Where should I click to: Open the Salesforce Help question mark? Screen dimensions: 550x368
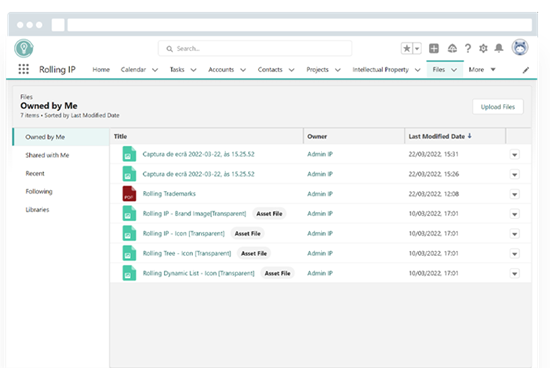coord(468,48)
